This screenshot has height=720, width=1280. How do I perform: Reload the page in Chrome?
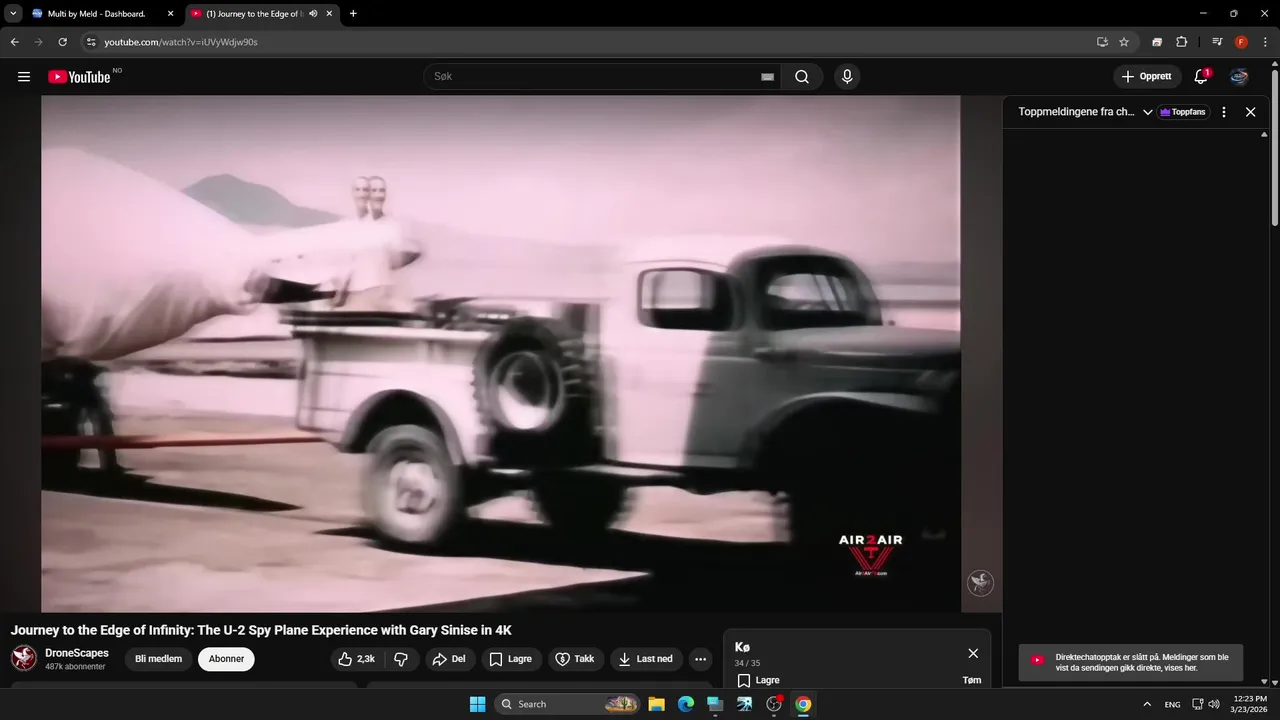[62, 42]
